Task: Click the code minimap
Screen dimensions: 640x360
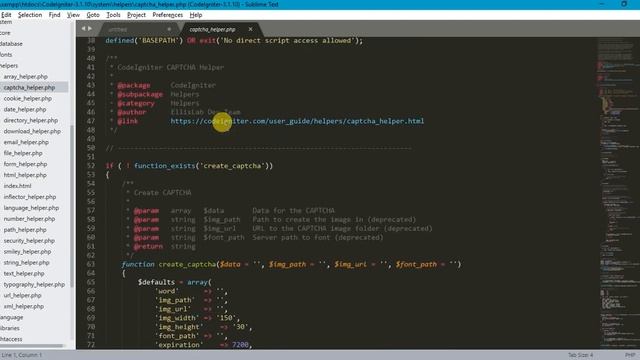Action: click(618, 192)
